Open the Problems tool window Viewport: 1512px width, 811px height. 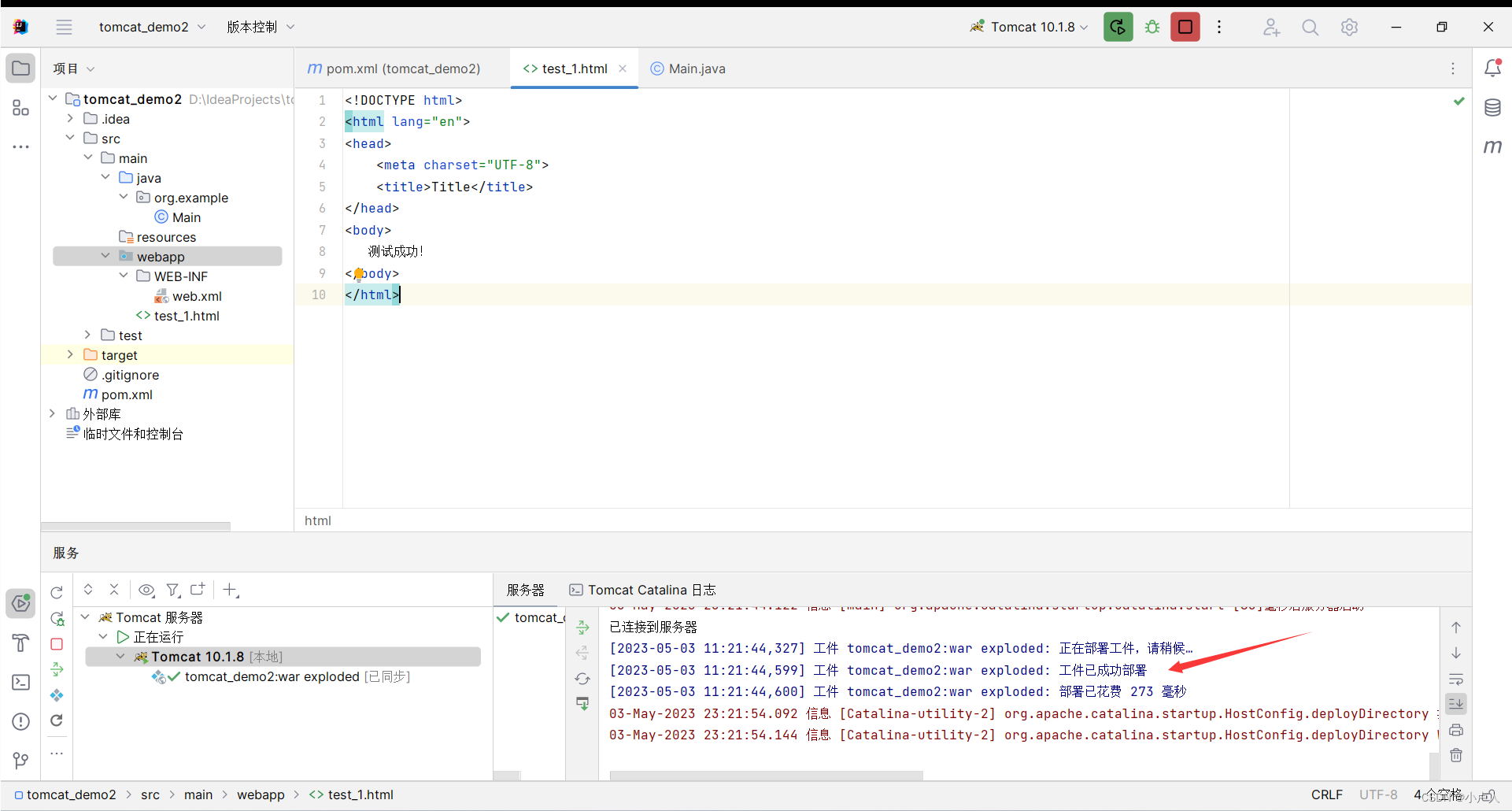point(20,721)
